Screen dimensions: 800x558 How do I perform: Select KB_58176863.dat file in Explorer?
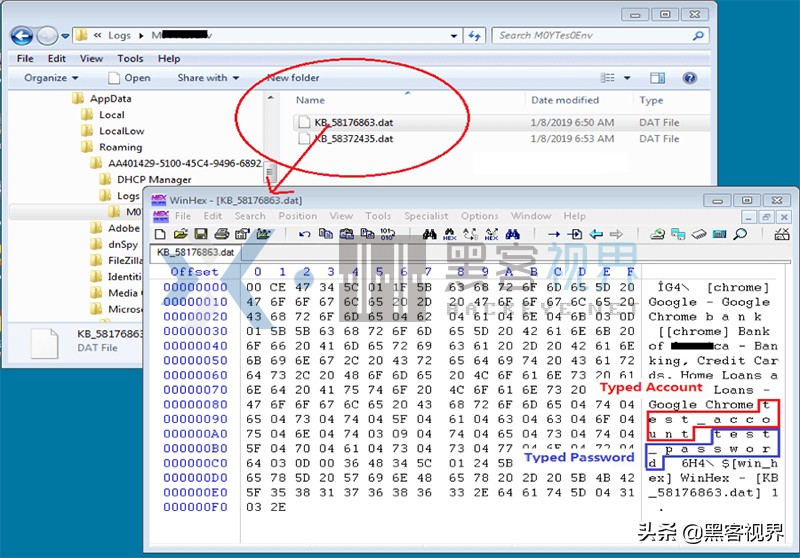(x=354, y=122)
